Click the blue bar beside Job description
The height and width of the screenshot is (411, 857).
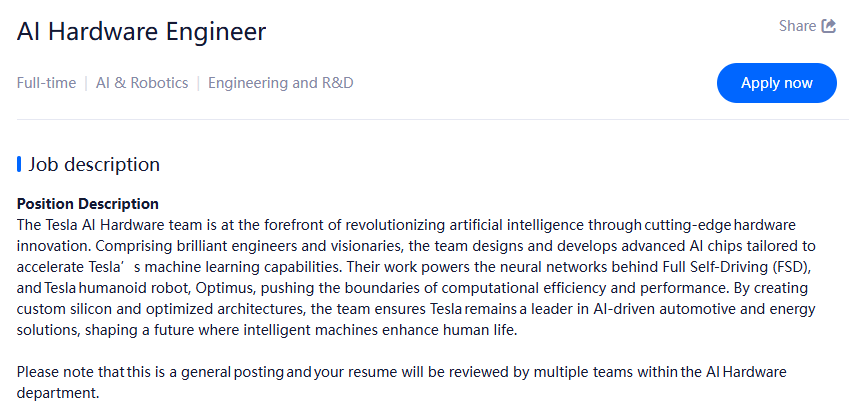pyautogui.click(x=19, y=164)
